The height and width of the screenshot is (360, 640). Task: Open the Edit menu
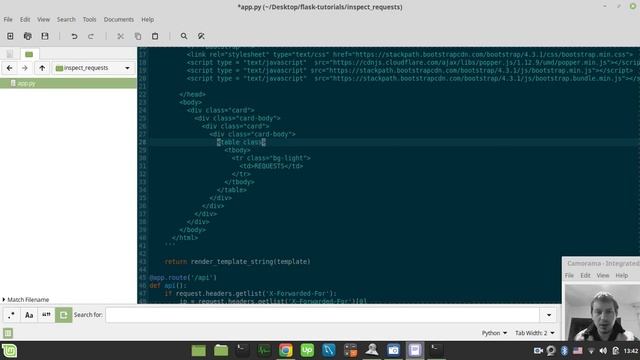coord(25,20)
